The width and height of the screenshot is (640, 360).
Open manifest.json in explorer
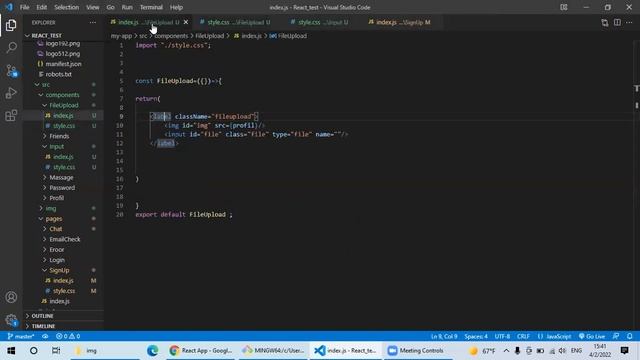click(63, 64)
